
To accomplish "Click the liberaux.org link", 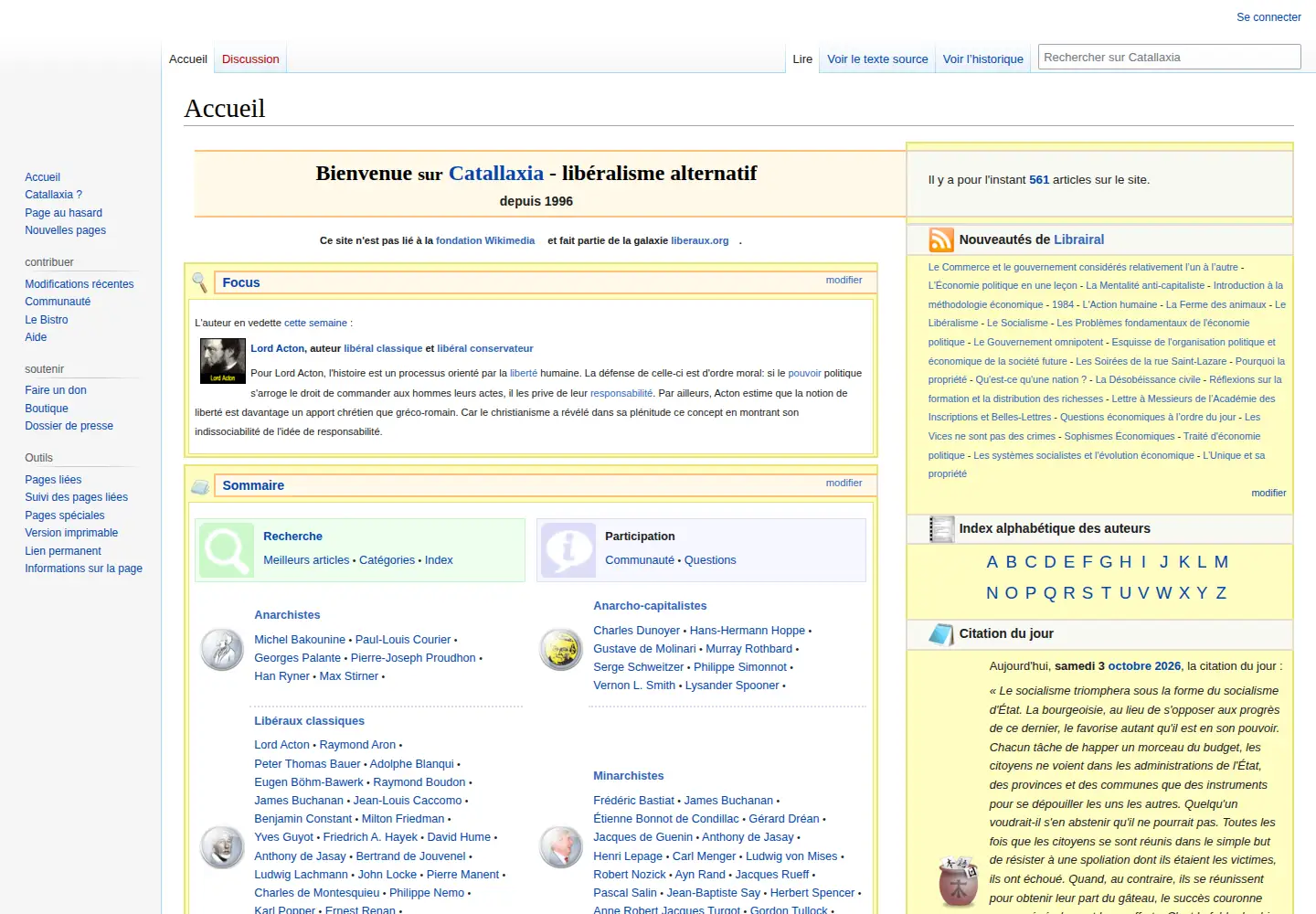I will pyautogui.click(x=700, y=241).
